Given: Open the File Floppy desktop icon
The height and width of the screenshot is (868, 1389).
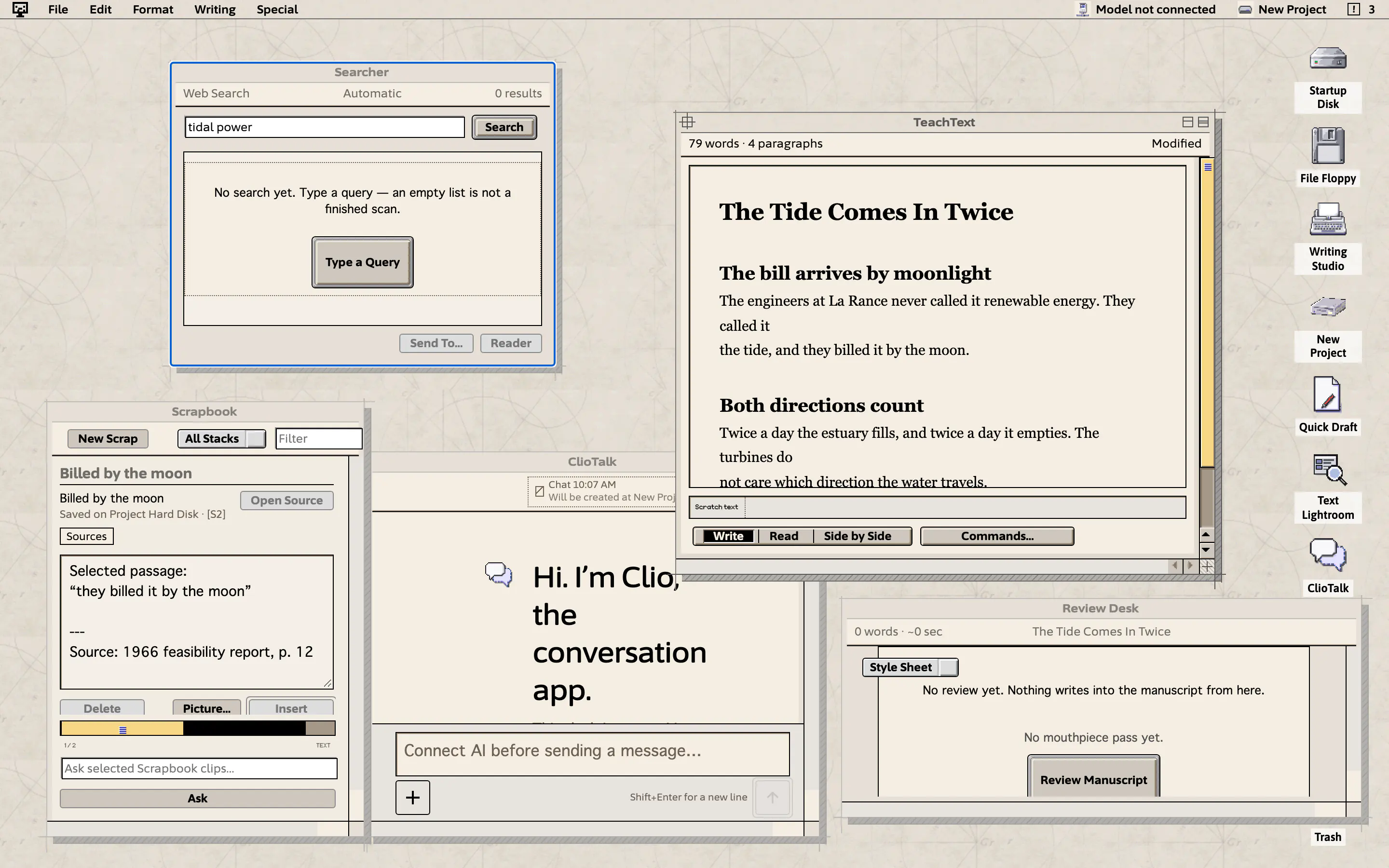Looking at the screenshot, I should [x=1328, y=146].
